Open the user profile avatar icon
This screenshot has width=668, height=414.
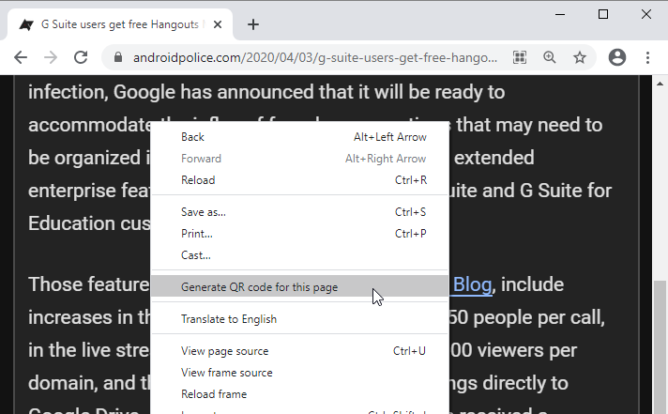pos(617,57)
